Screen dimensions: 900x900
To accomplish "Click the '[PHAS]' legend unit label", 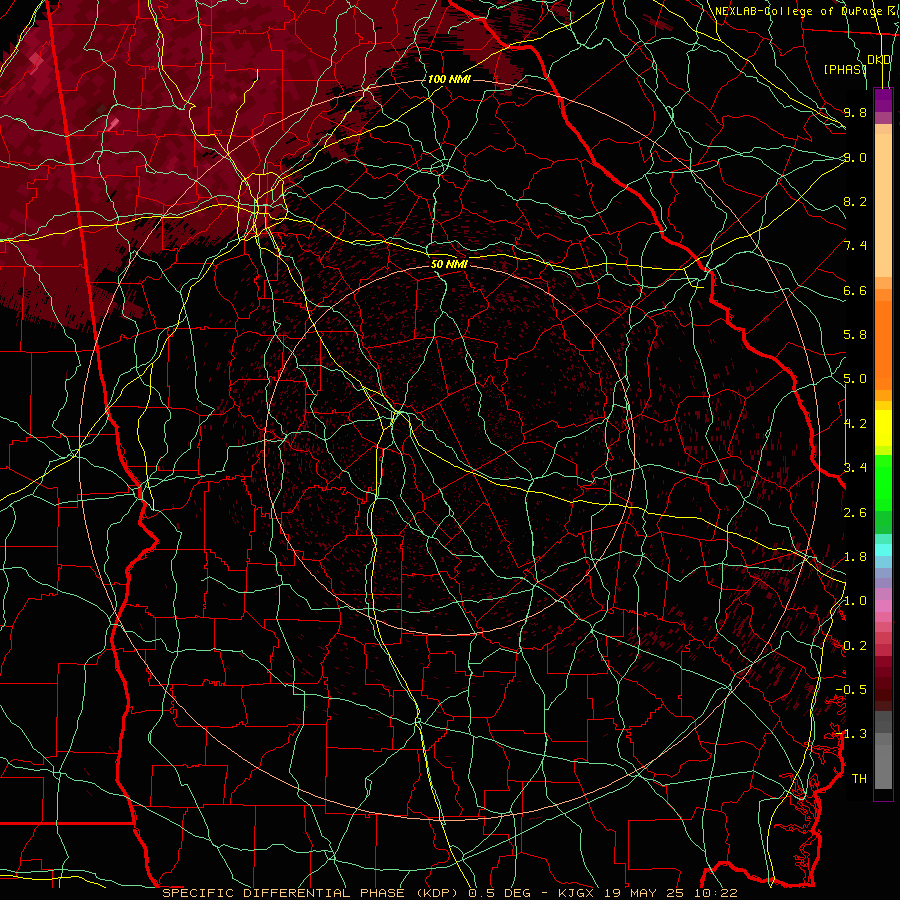I will click(x=845, y=69).
